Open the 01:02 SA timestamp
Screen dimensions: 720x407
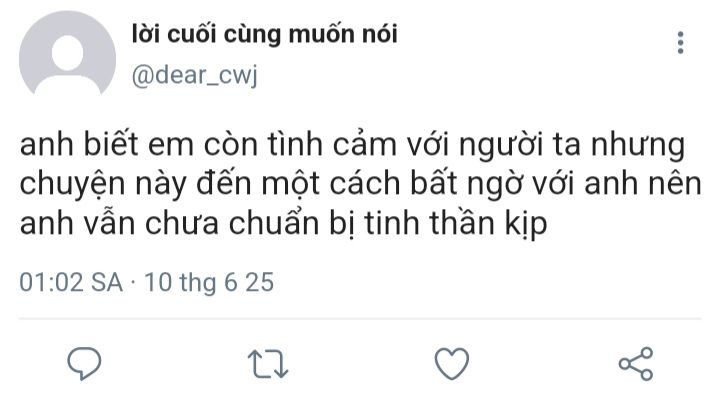71,282
